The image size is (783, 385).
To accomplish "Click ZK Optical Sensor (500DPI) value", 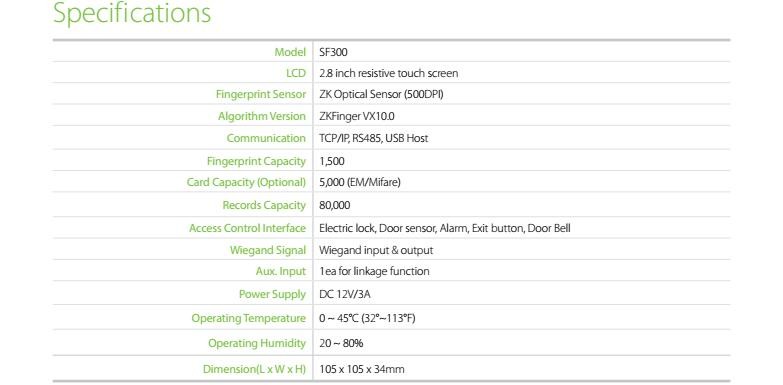I will coord(381,94).
